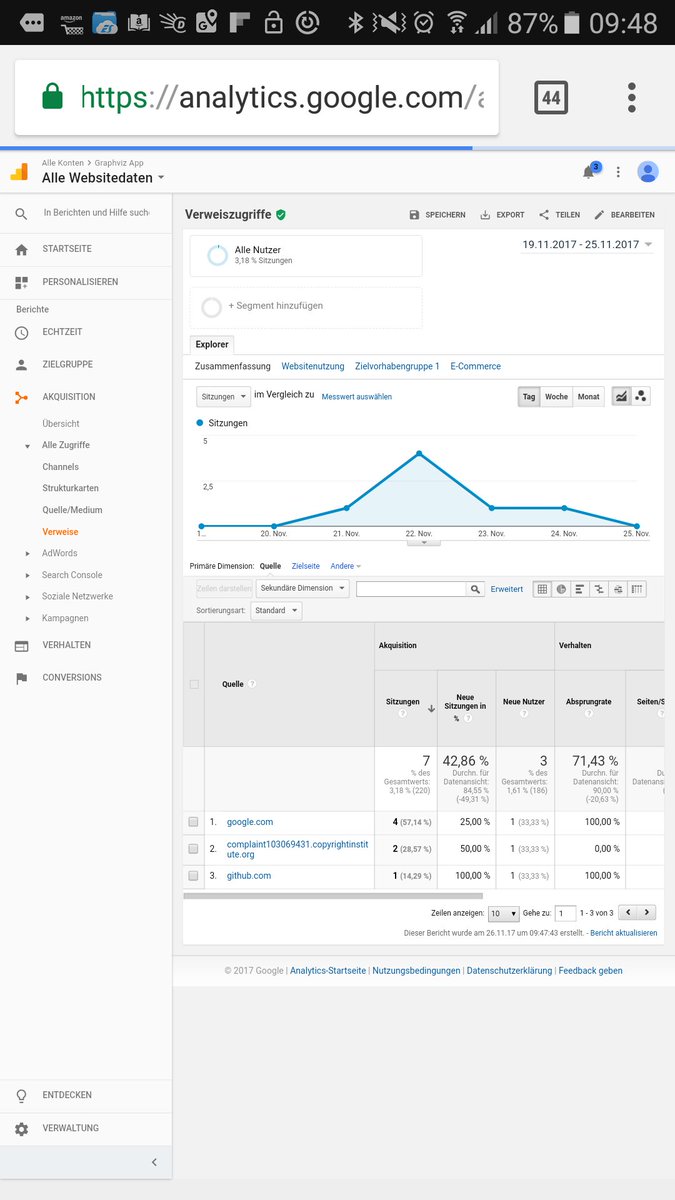
Task: Click the Speichern button
Action: click(437, 215)
